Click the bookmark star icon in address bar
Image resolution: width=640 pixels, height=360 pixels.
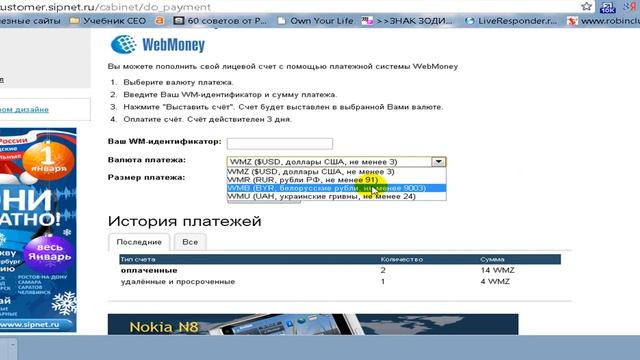587,7
